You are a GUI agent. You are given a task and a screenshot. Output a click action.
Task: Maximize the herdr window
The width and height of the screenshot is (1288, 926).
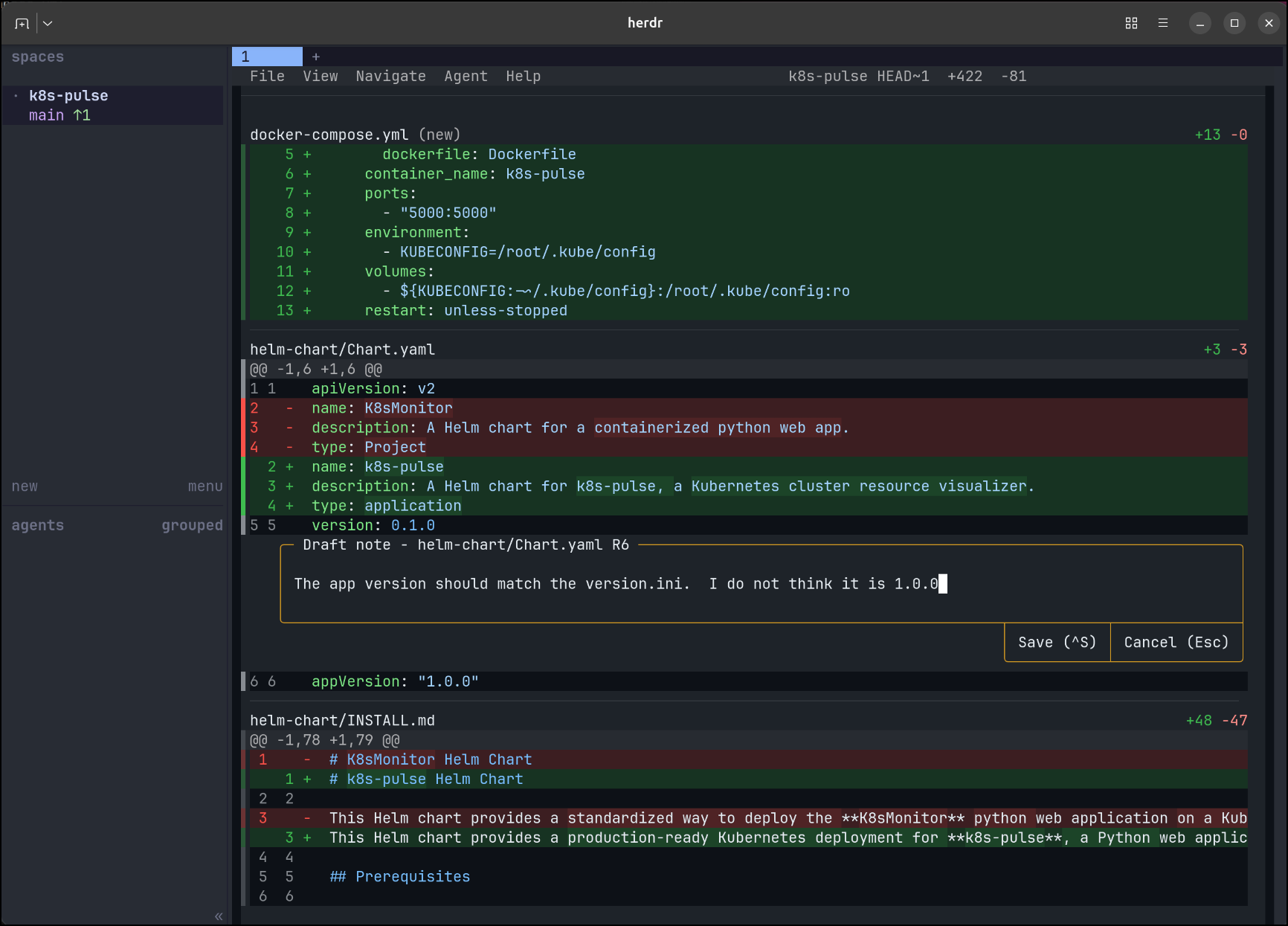point(1234,23)
